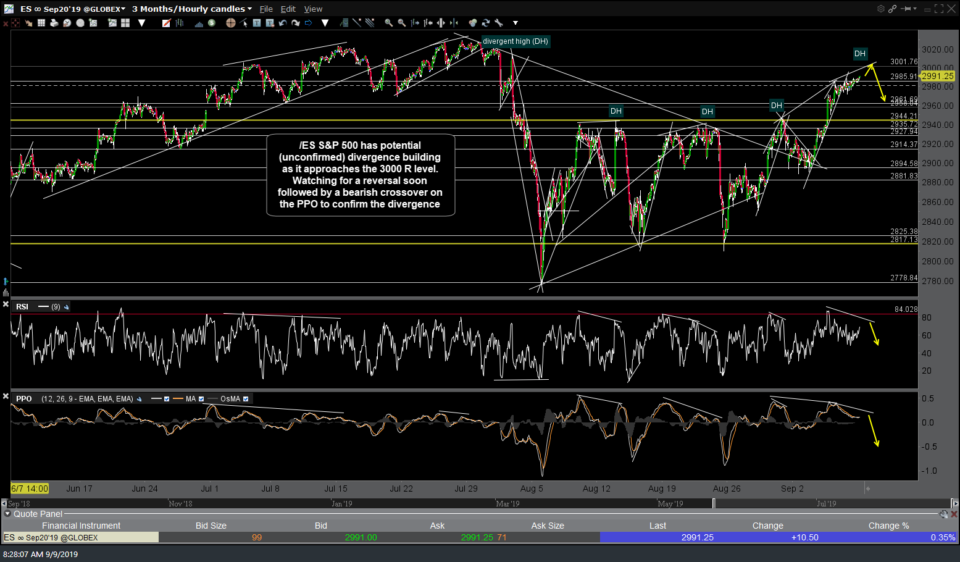Screen dimensions: 960x562
Task: Open the File menu
Action: point(266,9)
